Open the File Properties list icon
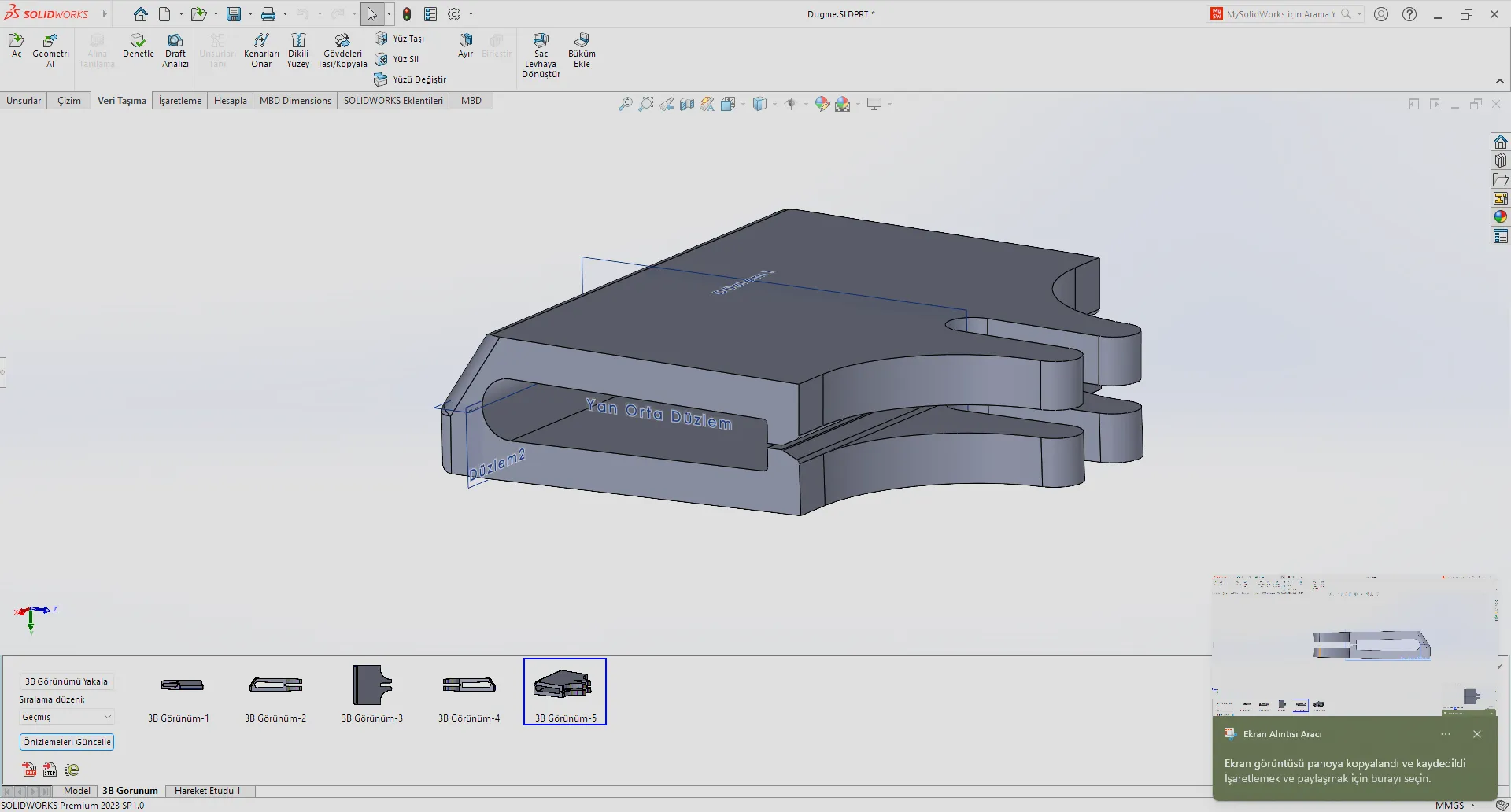Viewport: 1511px width, 812px height. pos(430,14)
